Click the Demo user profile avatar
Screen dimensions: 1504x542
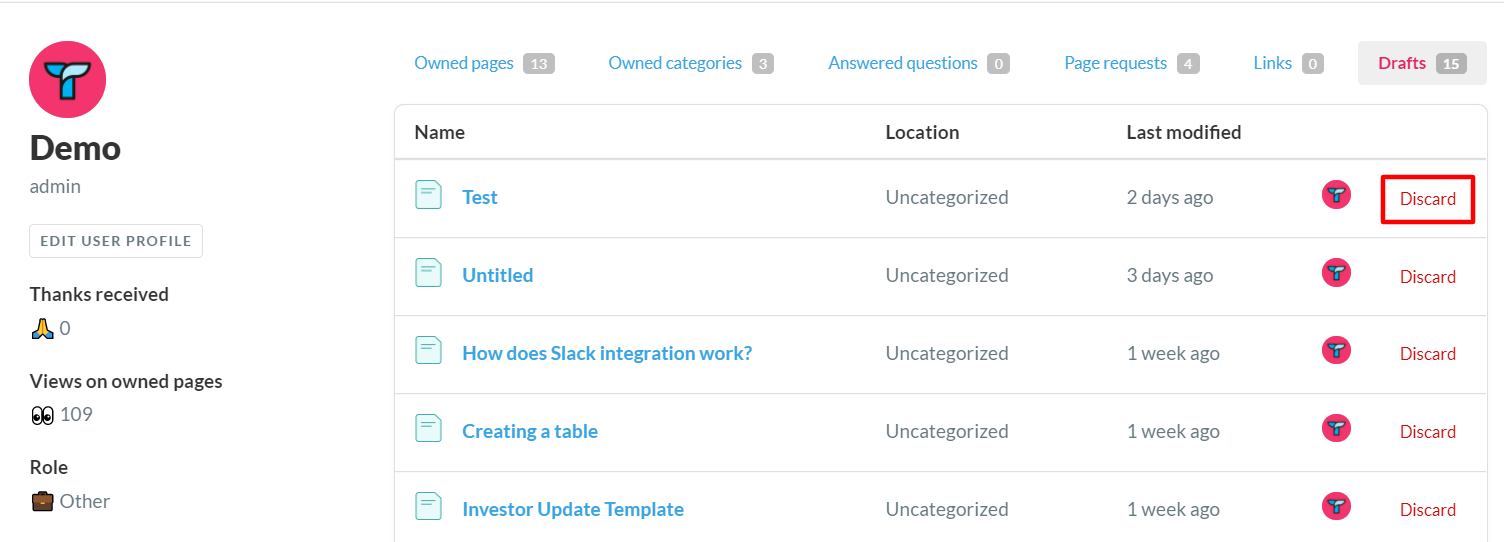tap(67, 80)
